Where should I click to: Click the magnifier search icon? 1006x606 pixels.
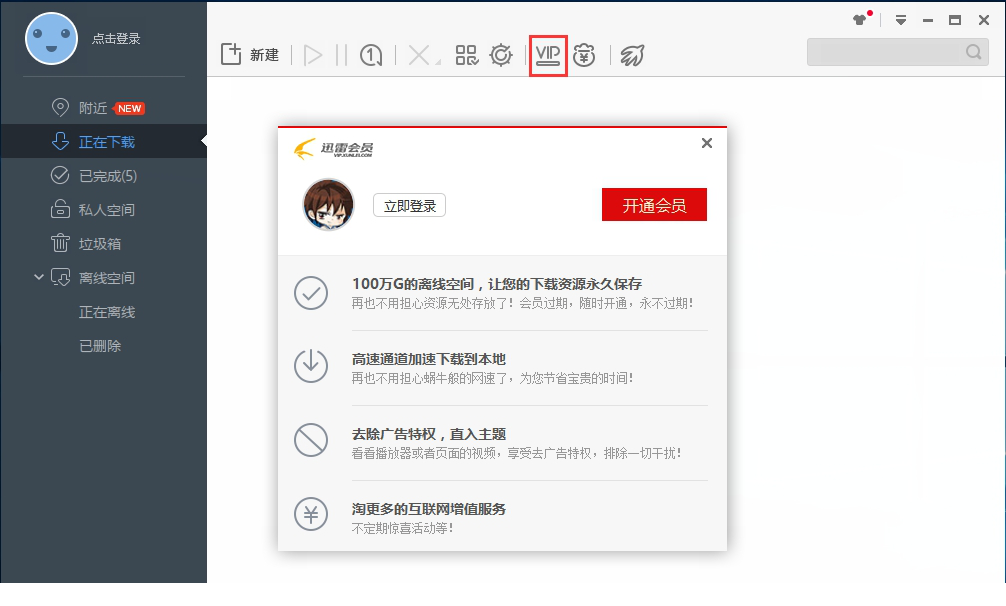point(974,52)
